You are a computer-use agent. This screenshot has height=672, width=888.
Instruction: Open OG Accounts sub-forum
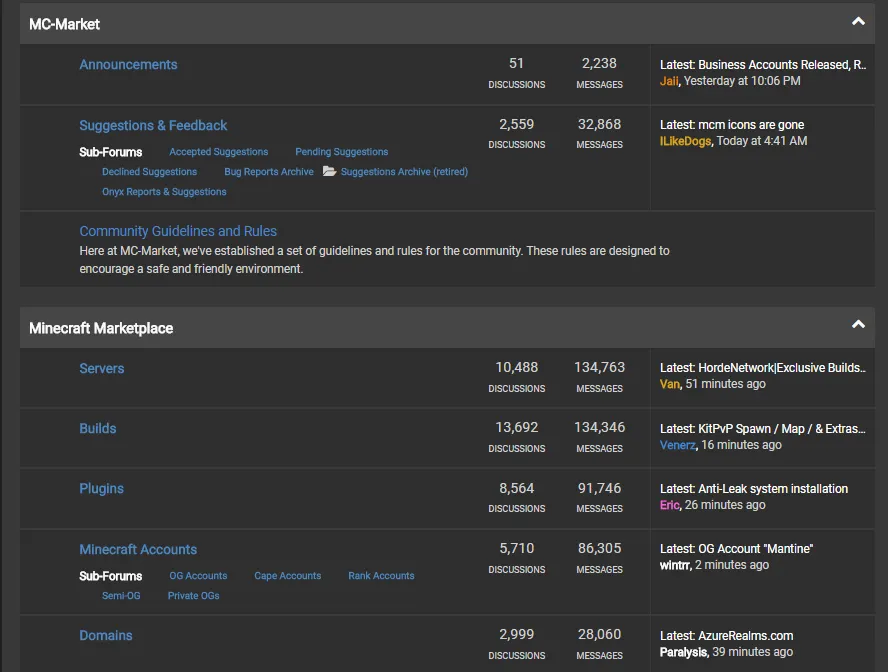(x=198, y=576)
